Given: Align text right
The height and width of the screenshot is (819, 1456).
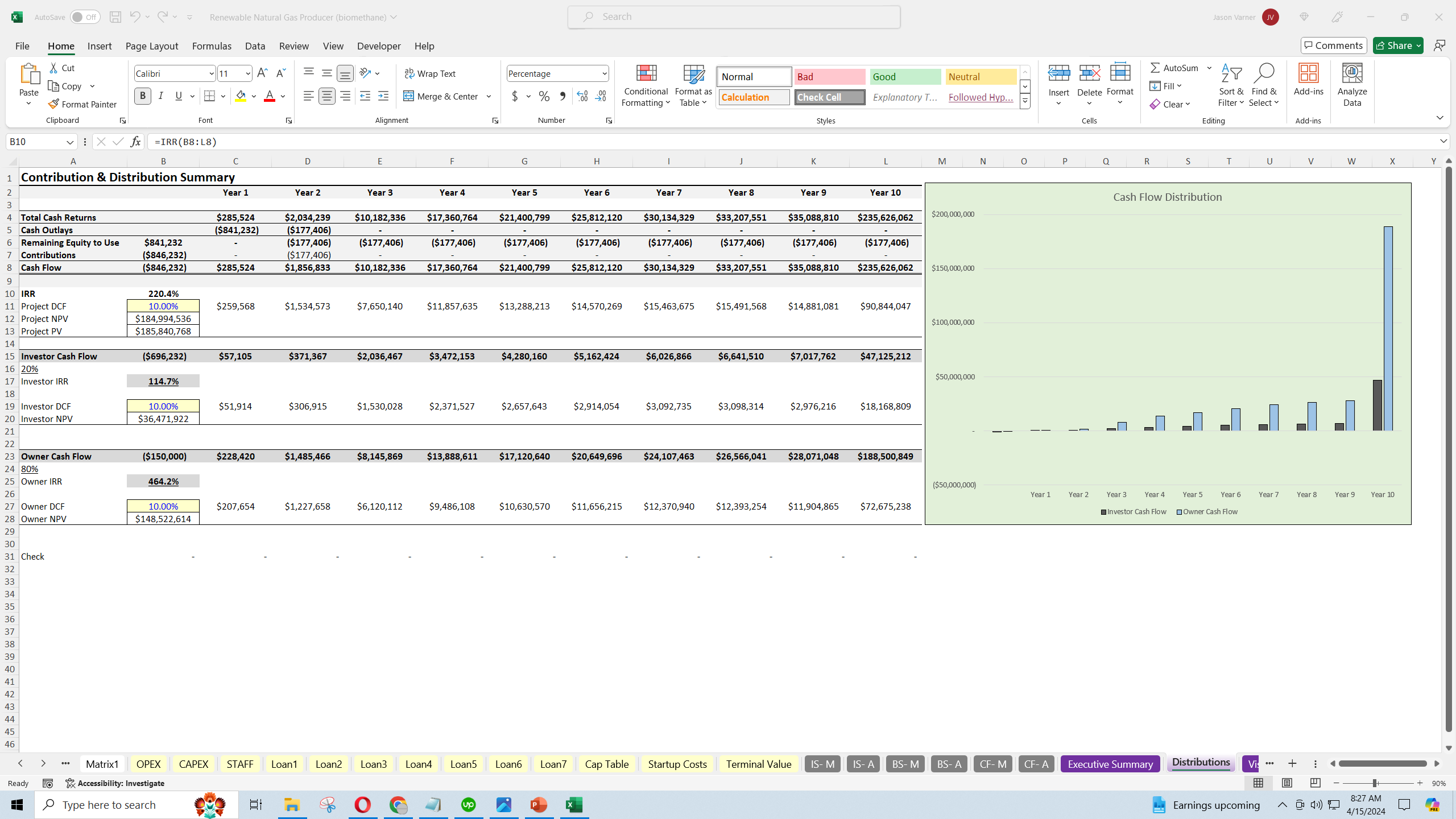Looking at the screenshot, I should point(345,96).
